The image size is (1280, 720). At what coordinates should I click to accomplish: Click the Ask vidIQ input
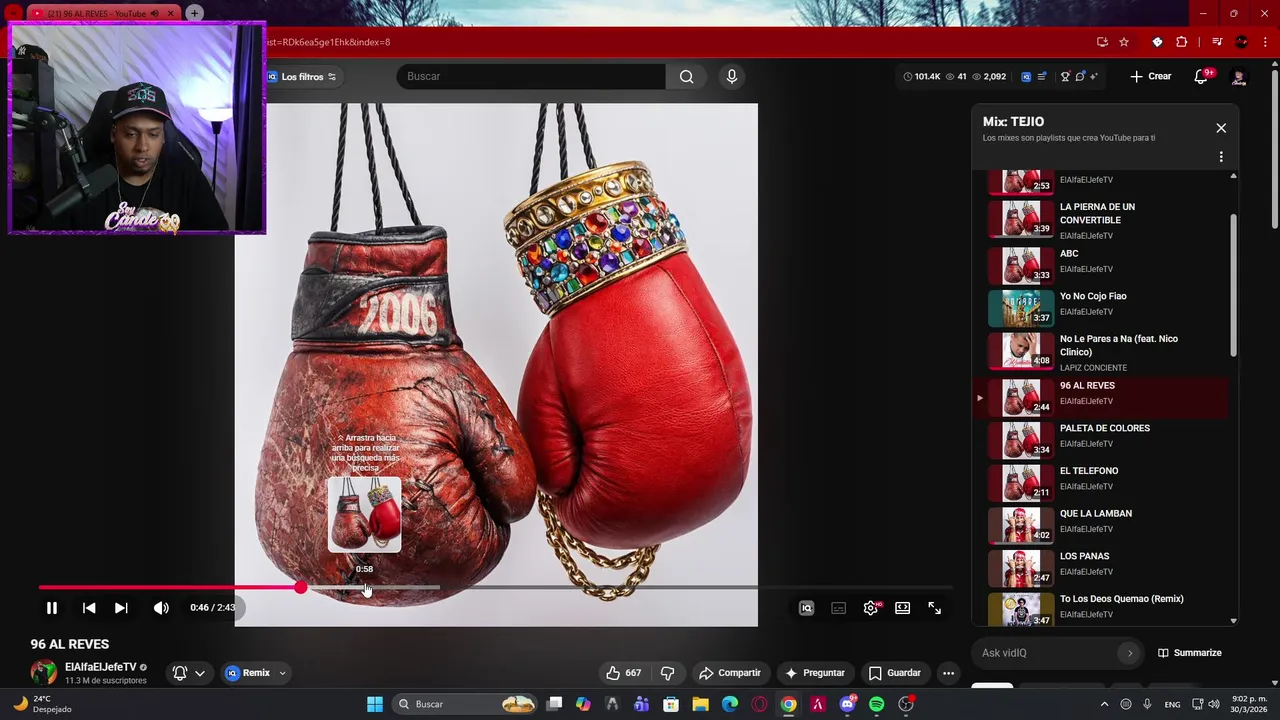click(1045, 653)
